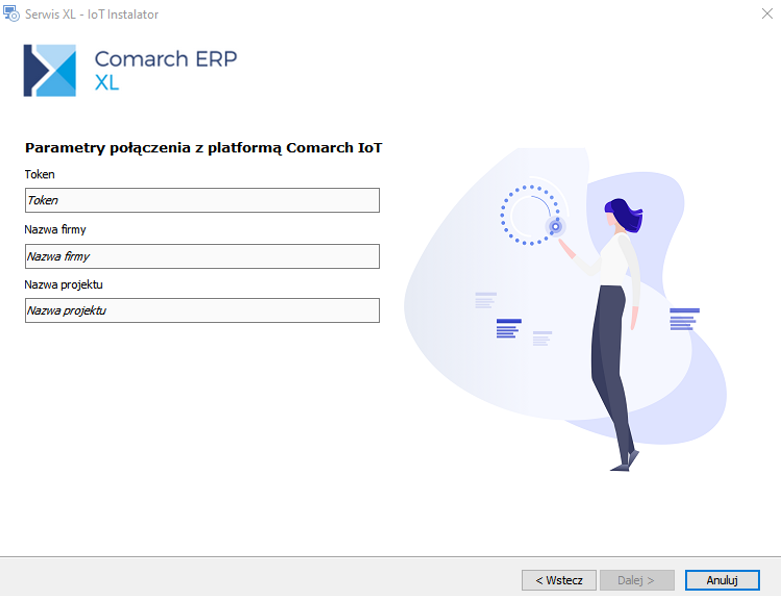Click the disabled Dalej button
Image resolution: width=781 pixels, height=596 pixels.
637,580
